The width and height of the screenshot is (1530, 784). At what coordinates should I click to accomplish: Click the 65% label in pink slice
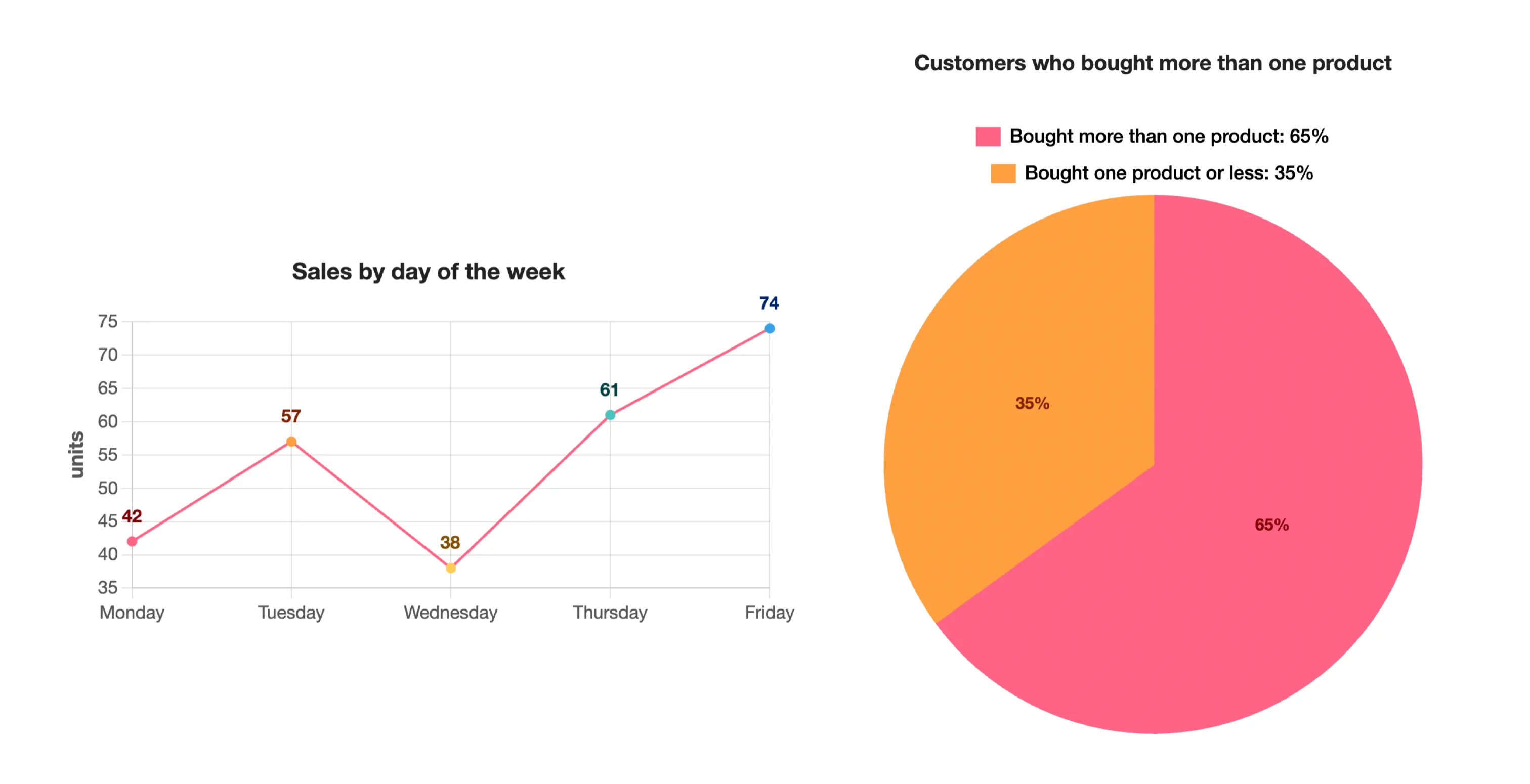coord(1271,525)
